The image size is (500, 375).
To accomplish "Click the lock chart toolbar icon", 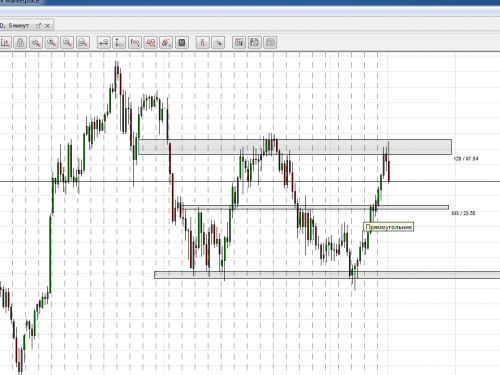I will pyautogui.click(x=20, y=42).
